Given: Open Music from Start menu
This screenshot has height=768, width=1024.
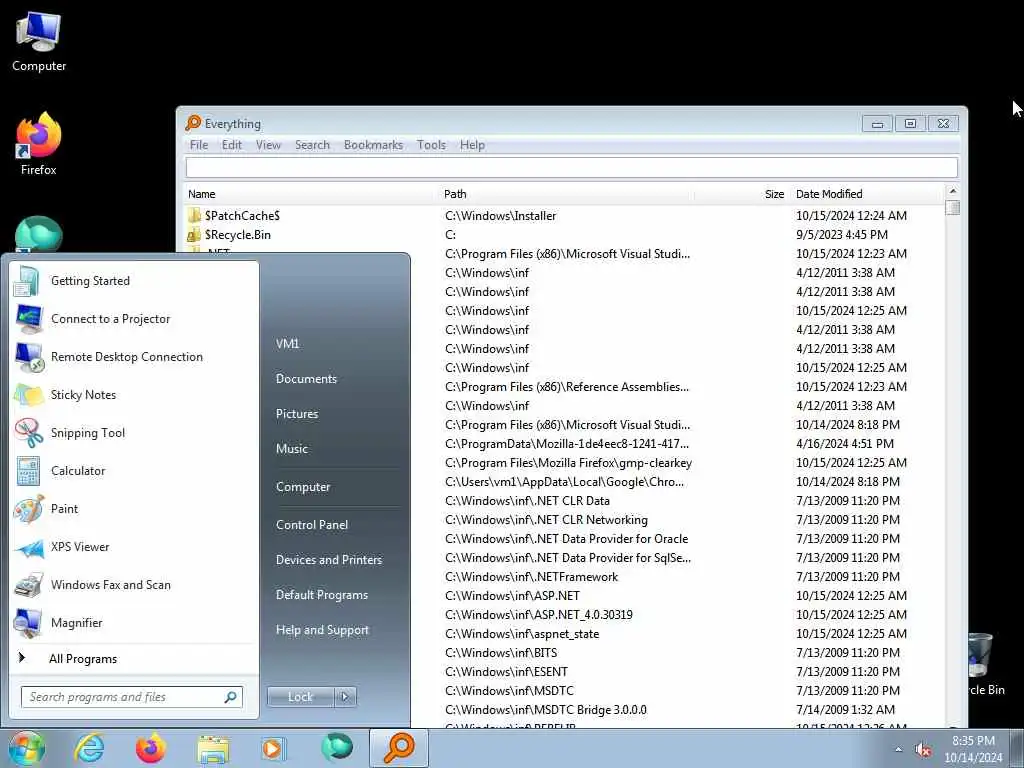Looking at the screenshot, I should [292, 449].
